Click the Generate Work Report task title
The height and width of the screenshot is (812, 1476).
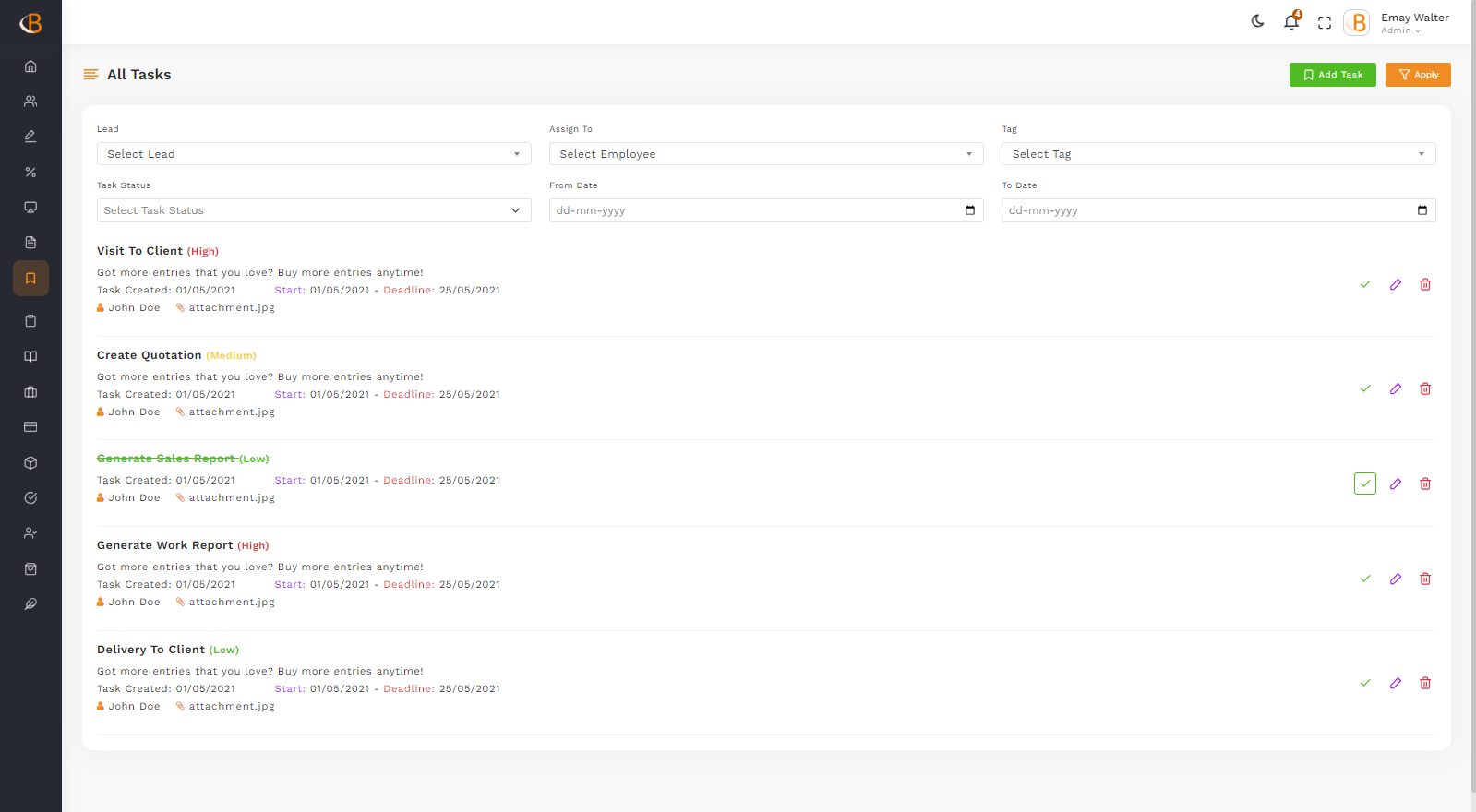click(x=164, y=545)
